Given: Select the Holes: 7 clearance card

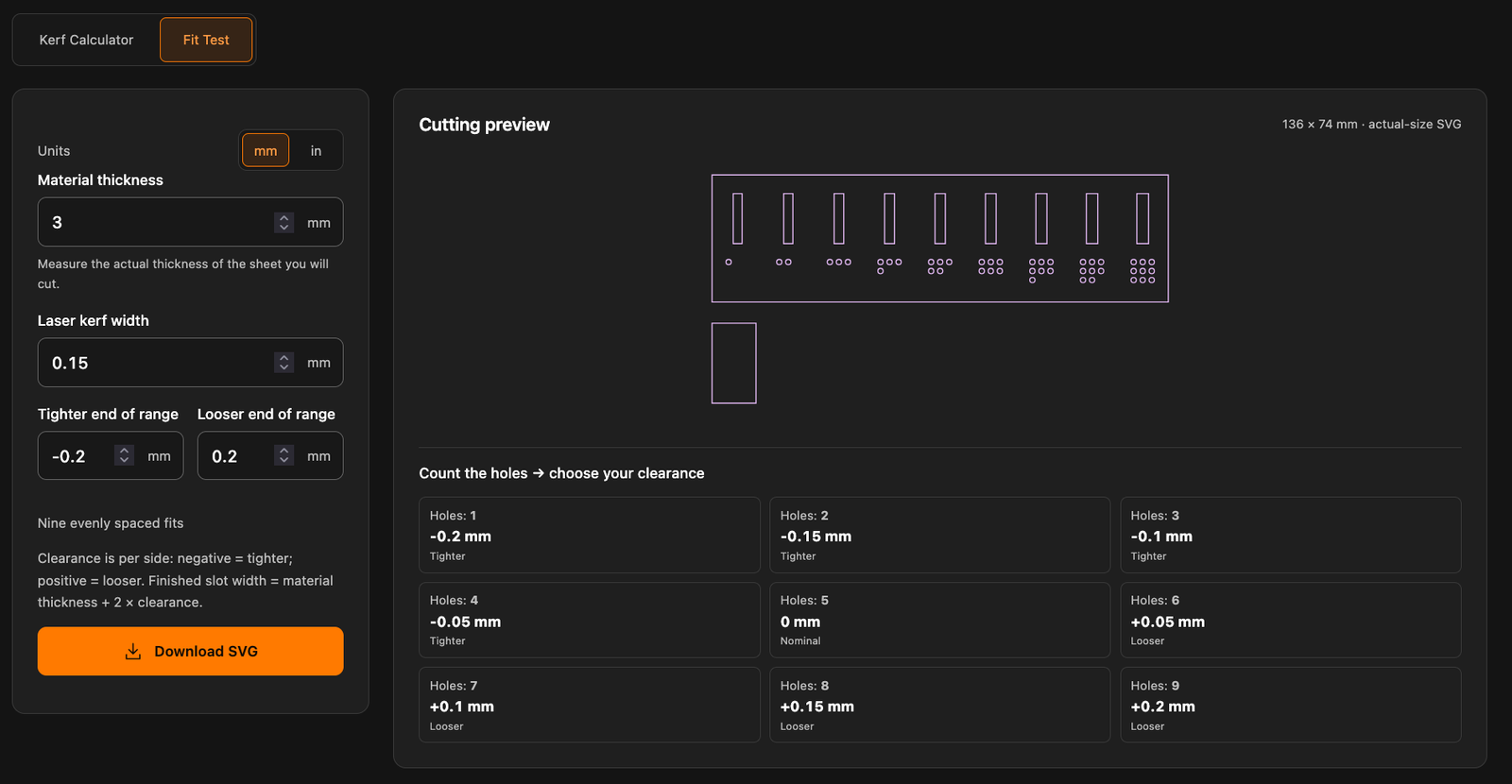Looking at the screenshot, I should pyautogui.click(x=590, y=705).
